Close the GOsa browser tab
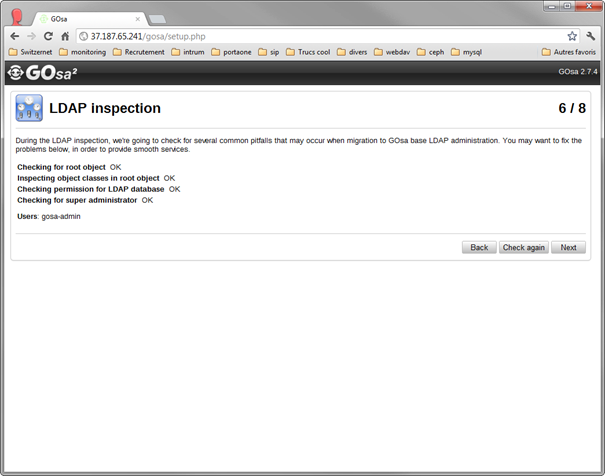This screenshot has height=476, width=605. point(137,19)
